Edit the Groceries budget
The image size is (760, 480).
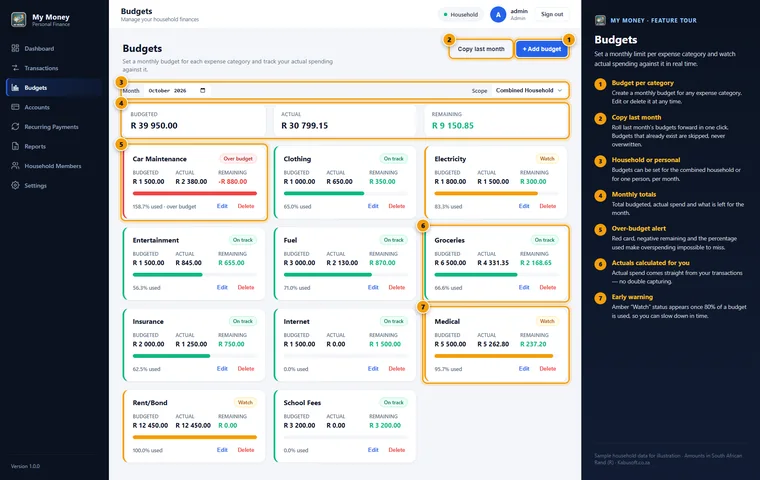click(x=524, y=288)
